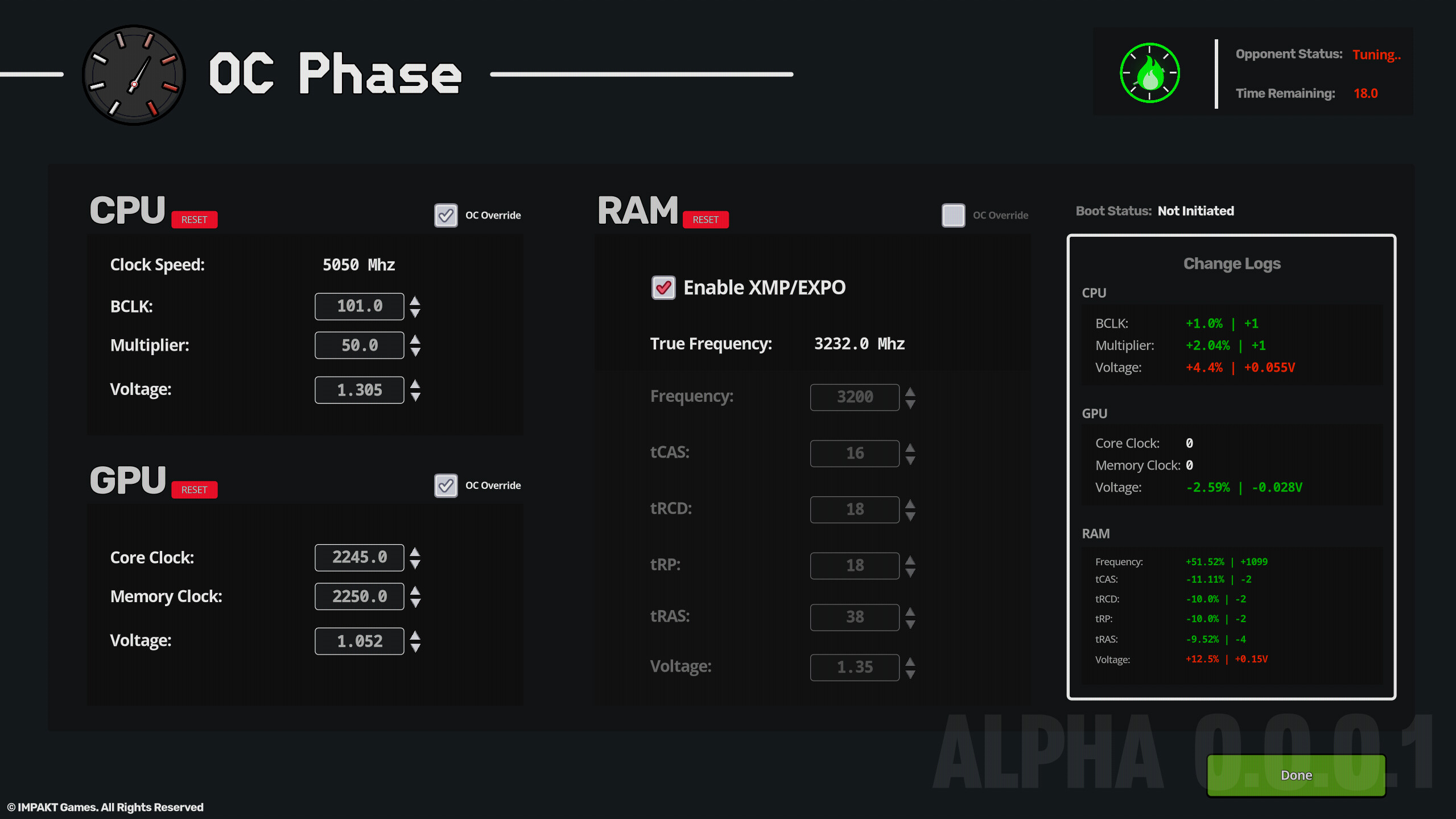Increase BCLK using the up arrow
Viewport: 1456px width, 819px height.
pyautogui.click(x=415, y=301)
